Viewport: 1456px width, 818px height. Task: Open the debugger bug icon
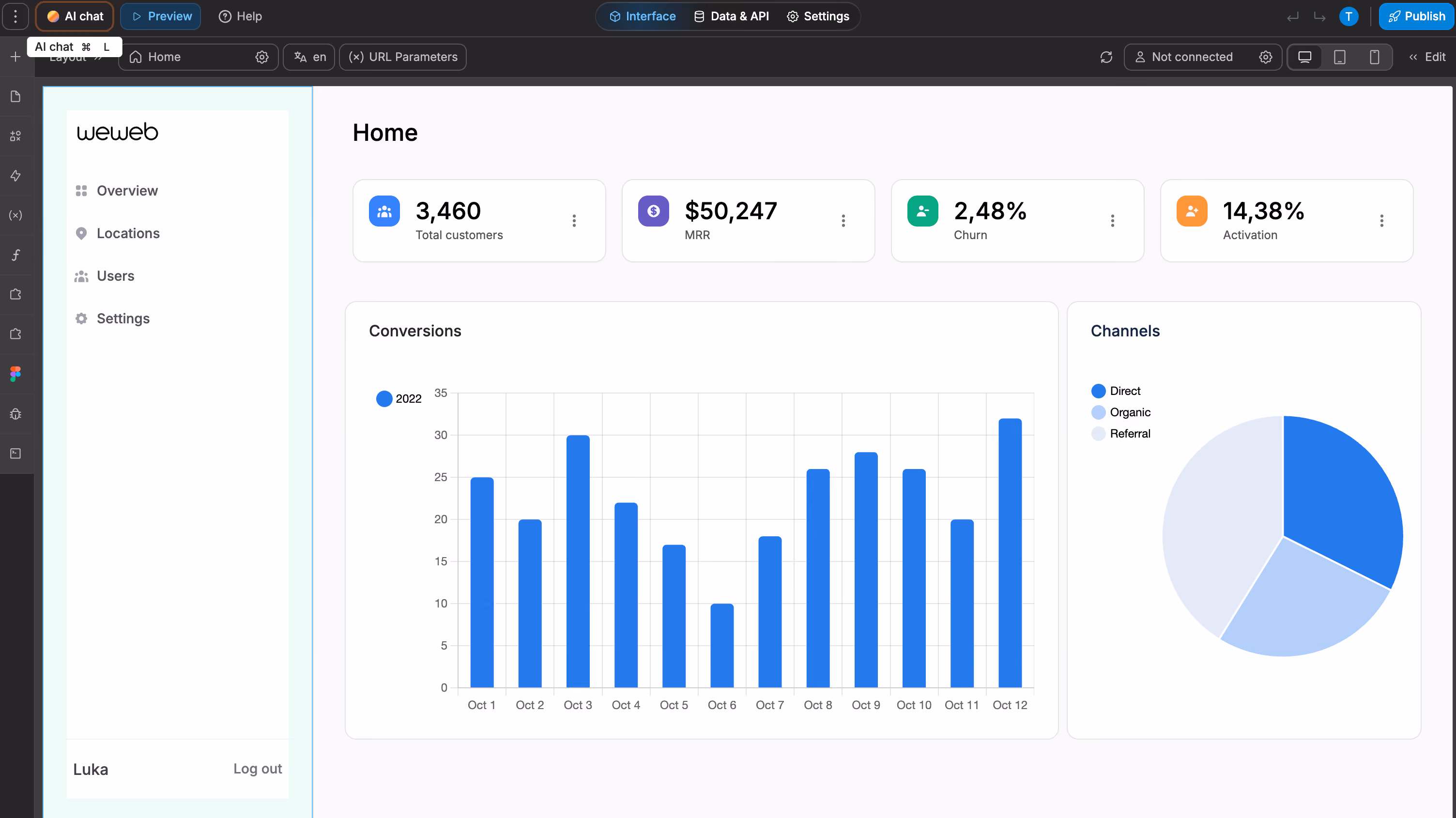click(x=16, y=413)
